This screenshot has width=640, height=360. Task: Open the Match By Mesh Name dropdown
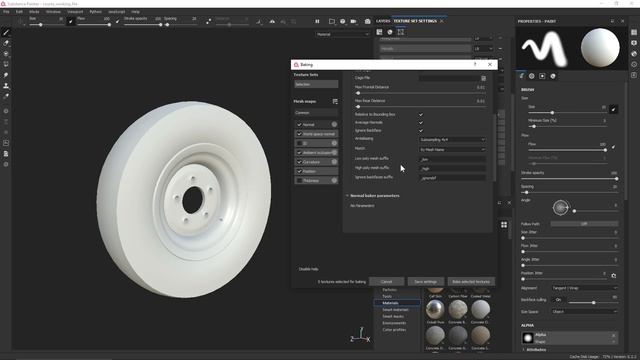pos(452,150)
